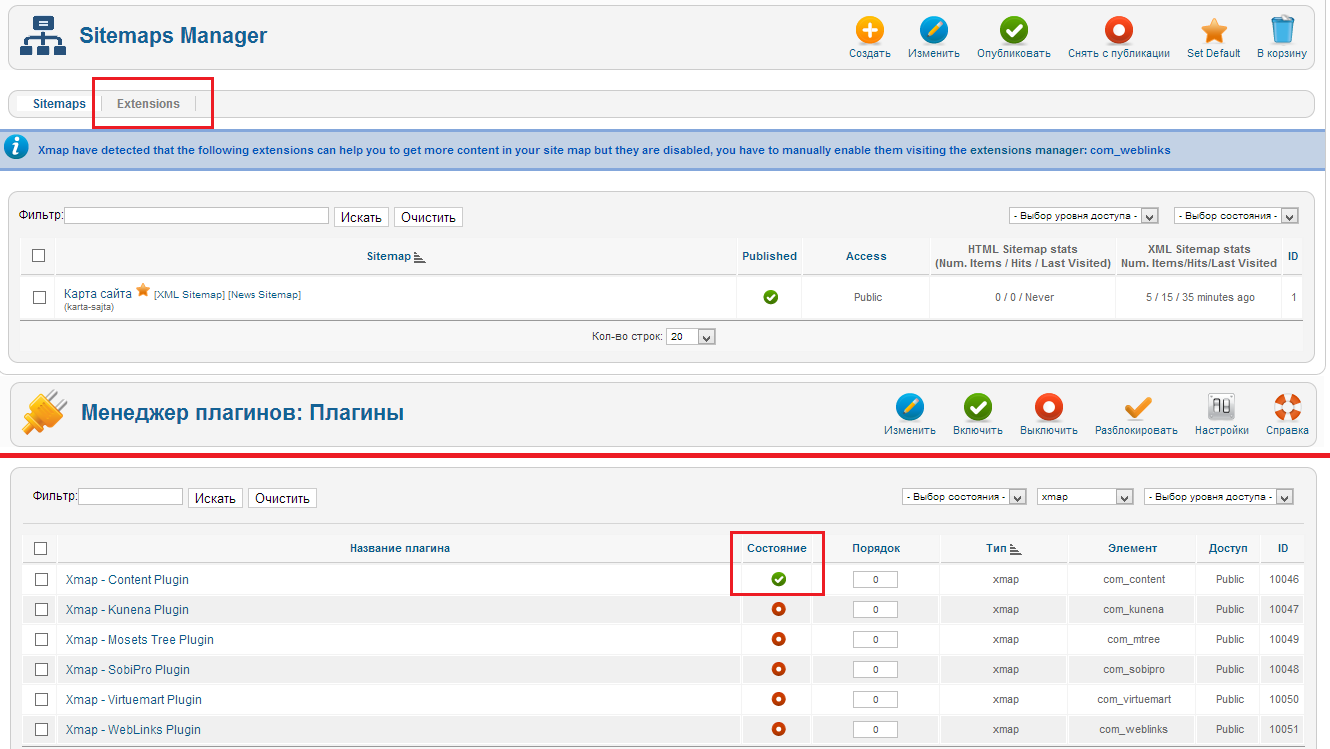Click the В корзину trash icon
Image resolution: width=1330 pixels, height=749 pixels.
point(1282,30)
